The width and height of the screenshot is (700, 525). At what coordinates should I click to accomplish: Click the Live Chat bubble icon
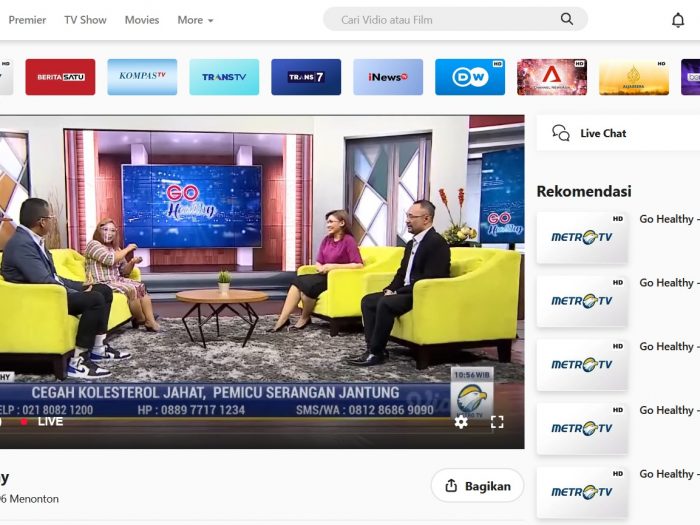point(561,133)
